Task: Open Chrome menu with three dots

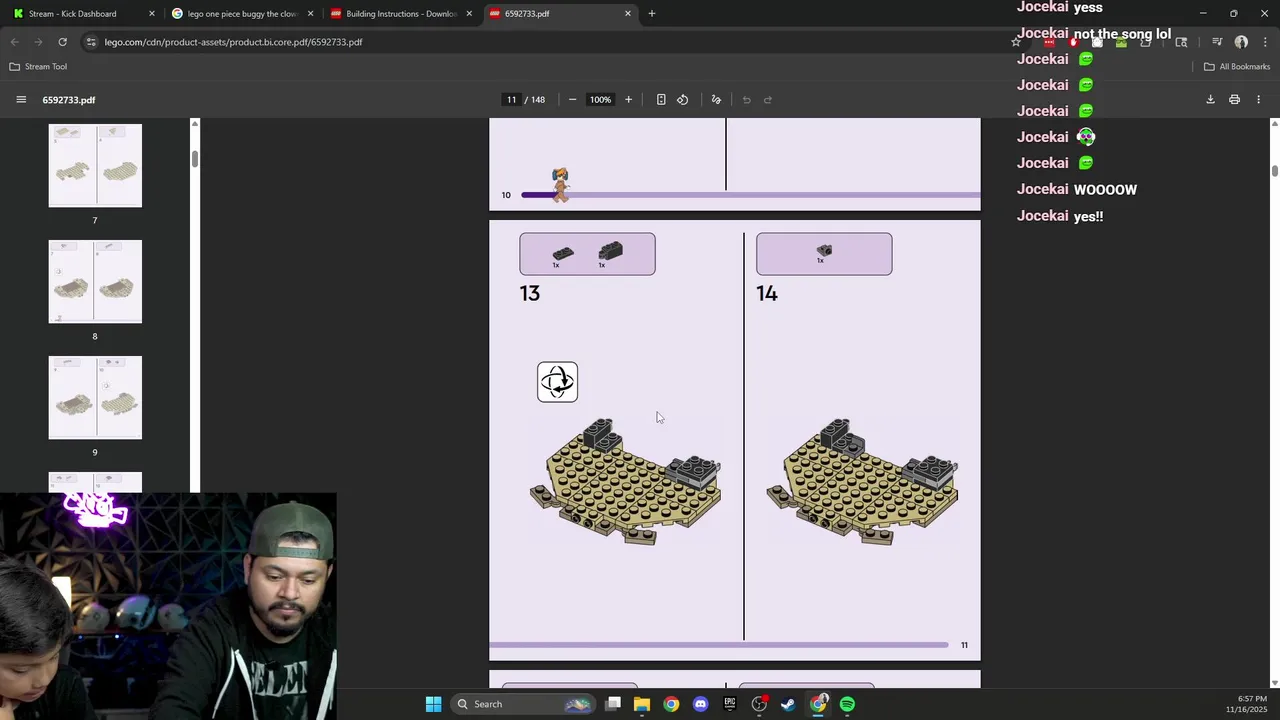Action: pyautogui.click(x=1265, y=42)
